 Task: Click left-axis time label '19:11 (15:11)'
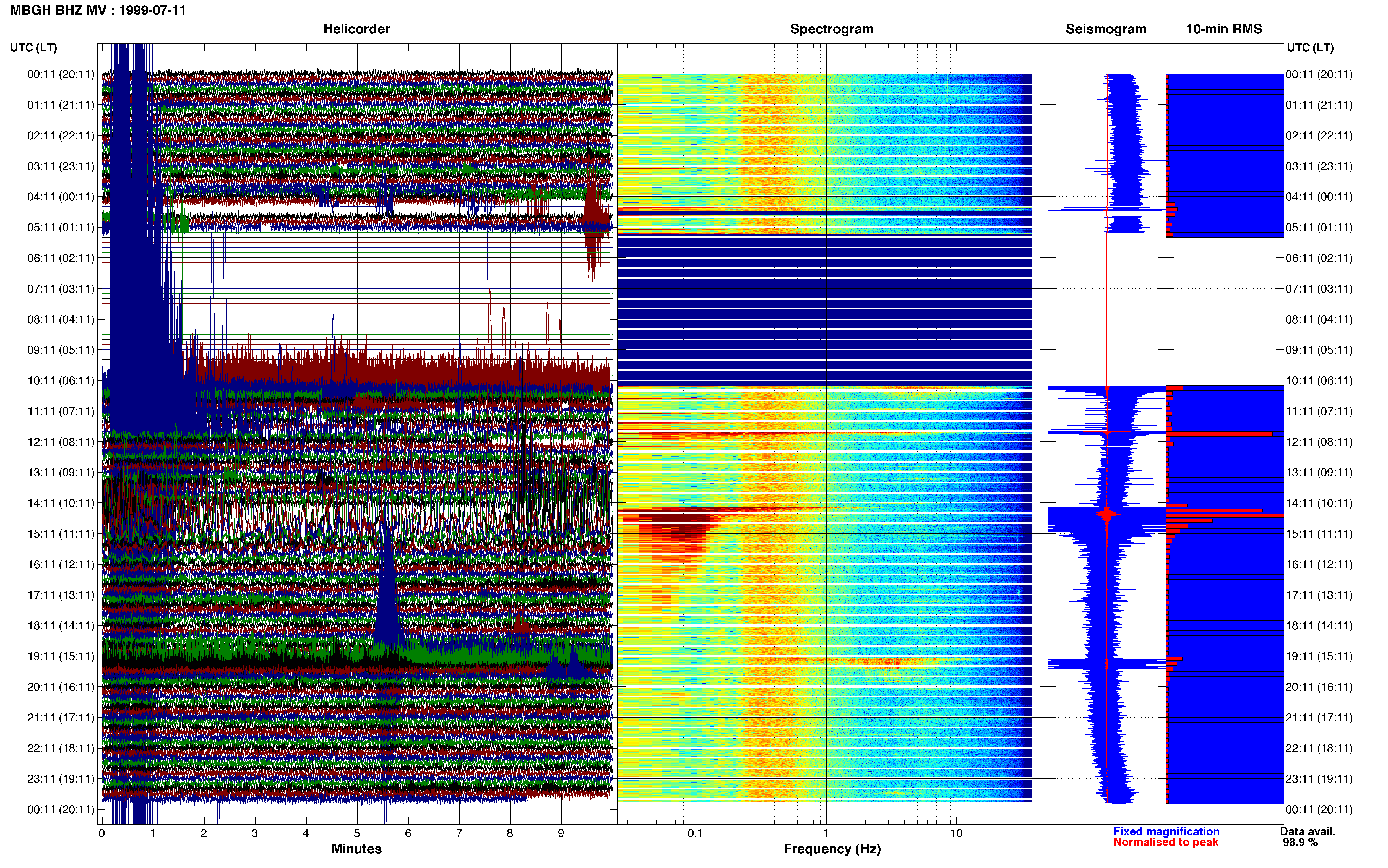(61, 656)
